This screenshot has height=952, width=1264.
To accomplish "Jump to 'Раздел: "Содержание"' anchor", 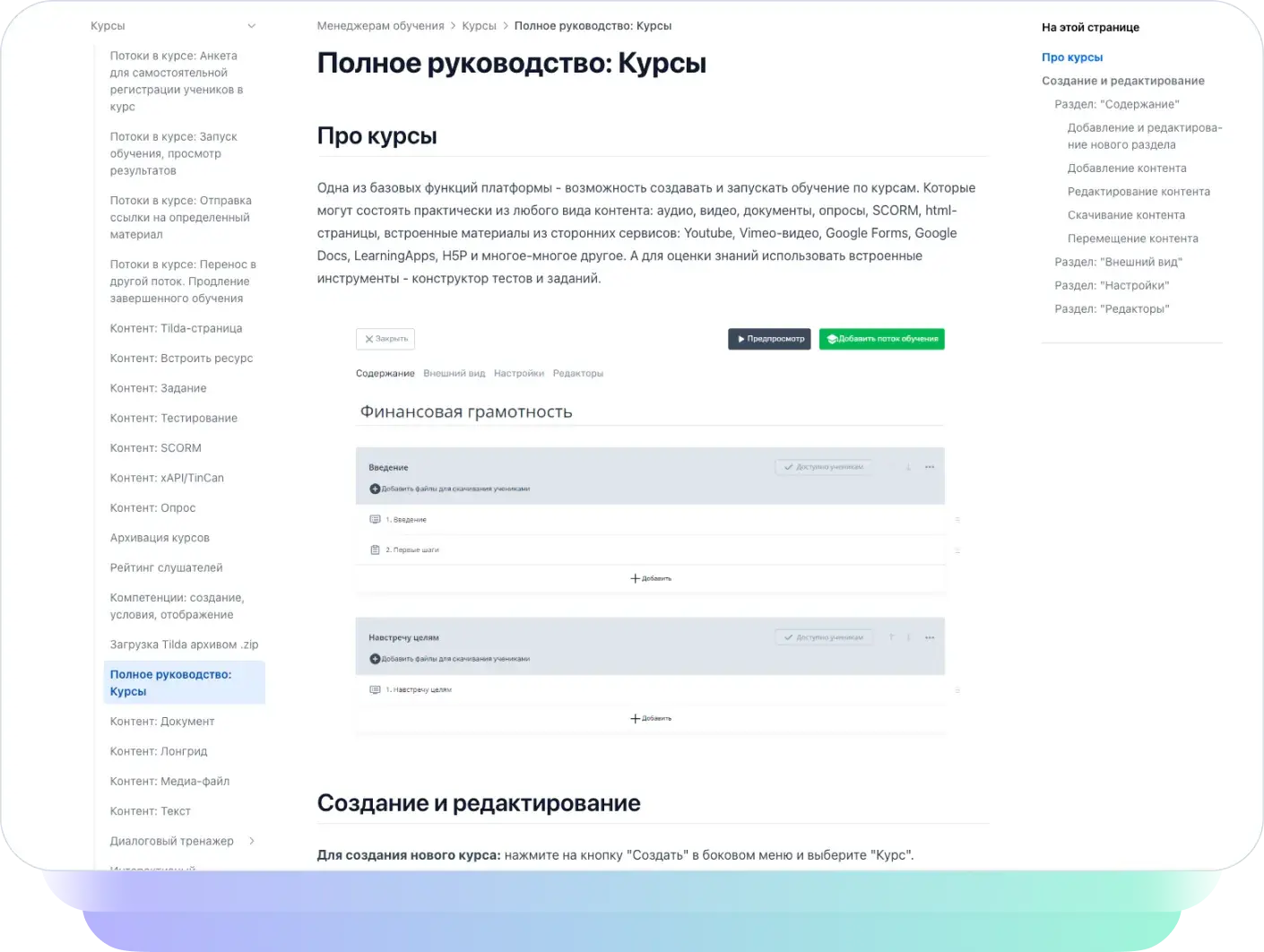I will click(x=1117, y=104).
